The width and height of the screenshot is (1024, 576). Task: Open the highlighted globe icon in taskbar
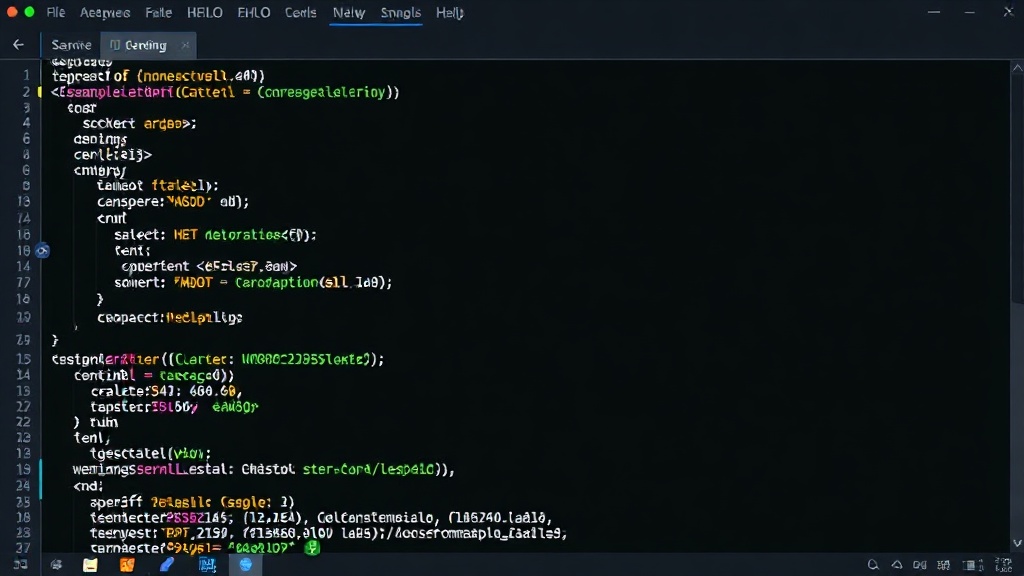point(246,565)
